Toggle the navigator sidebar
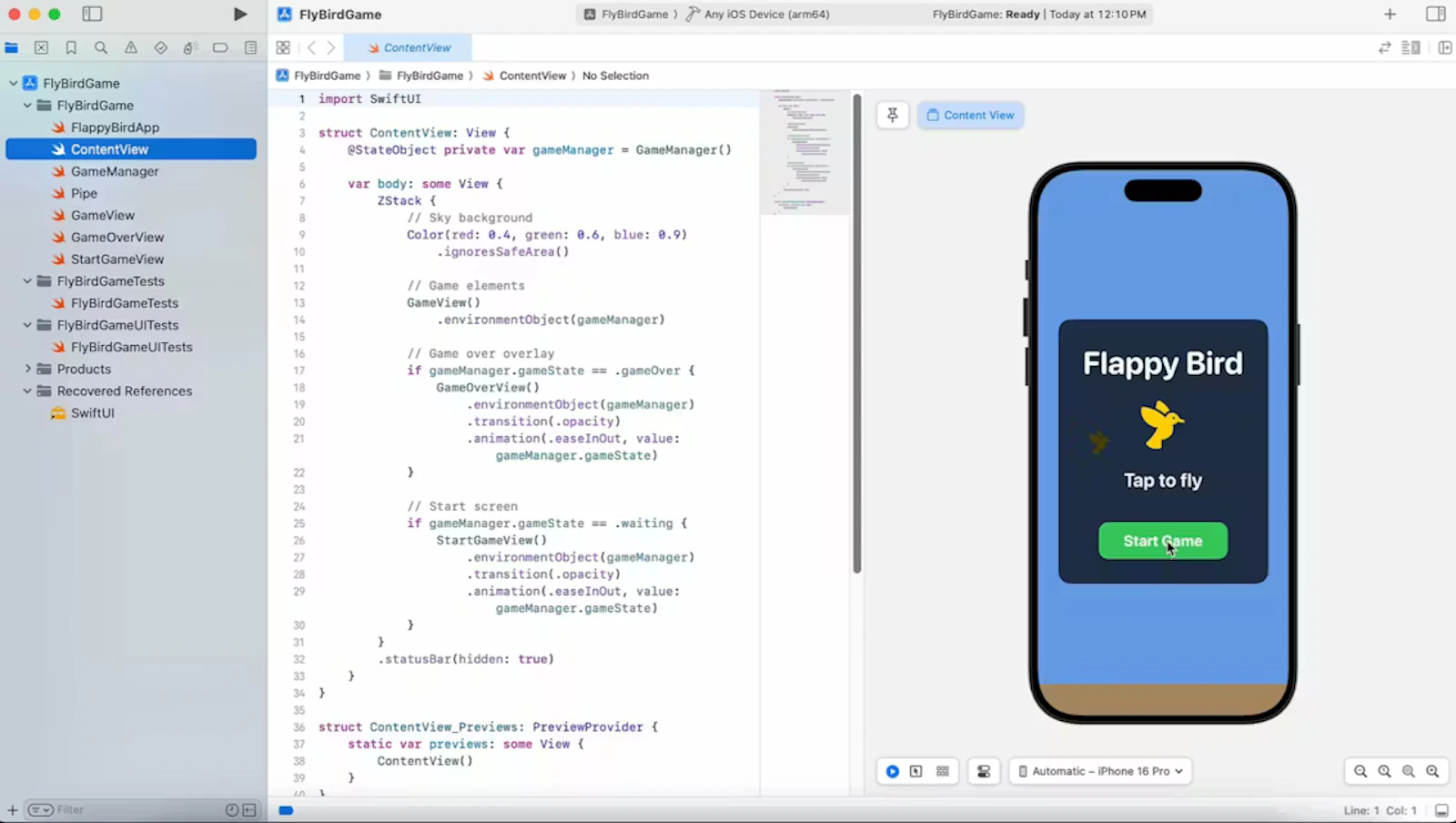The height and width of the screenshot is (823, 1456). point(92,15)
